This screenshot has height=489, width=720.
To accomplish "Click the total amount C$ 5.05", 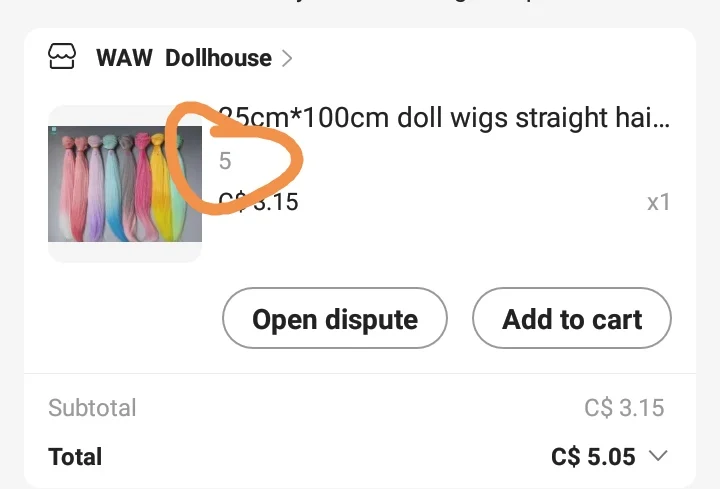I will pyautogui.click(x=593, y=457).
